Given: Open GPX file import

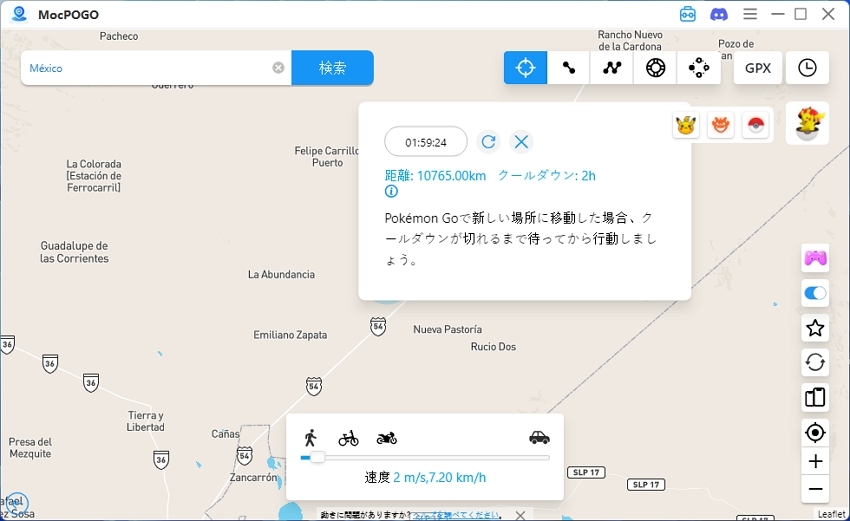Looking at the screenshot, I should tap(758, 68).
